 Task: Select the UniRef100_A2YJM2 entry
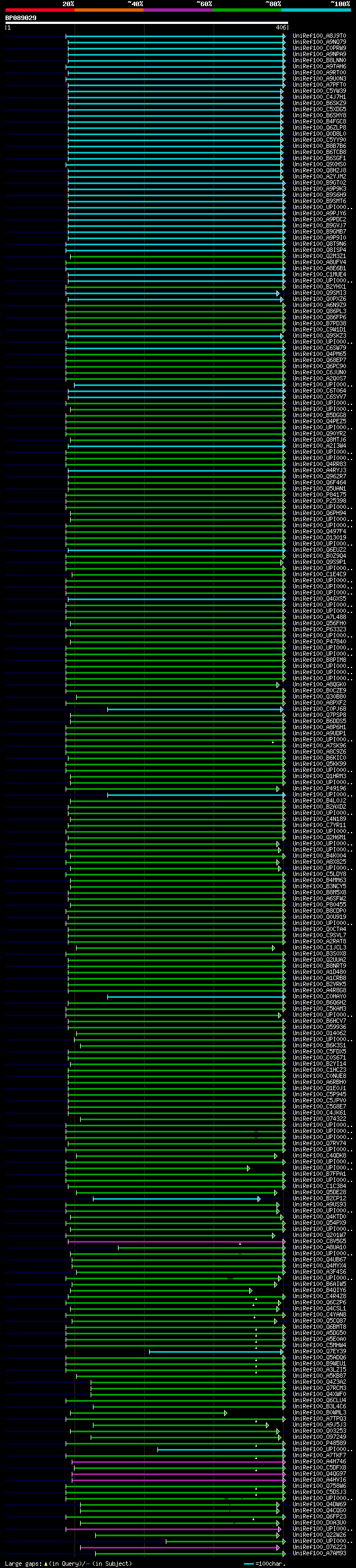coord(319,176)
